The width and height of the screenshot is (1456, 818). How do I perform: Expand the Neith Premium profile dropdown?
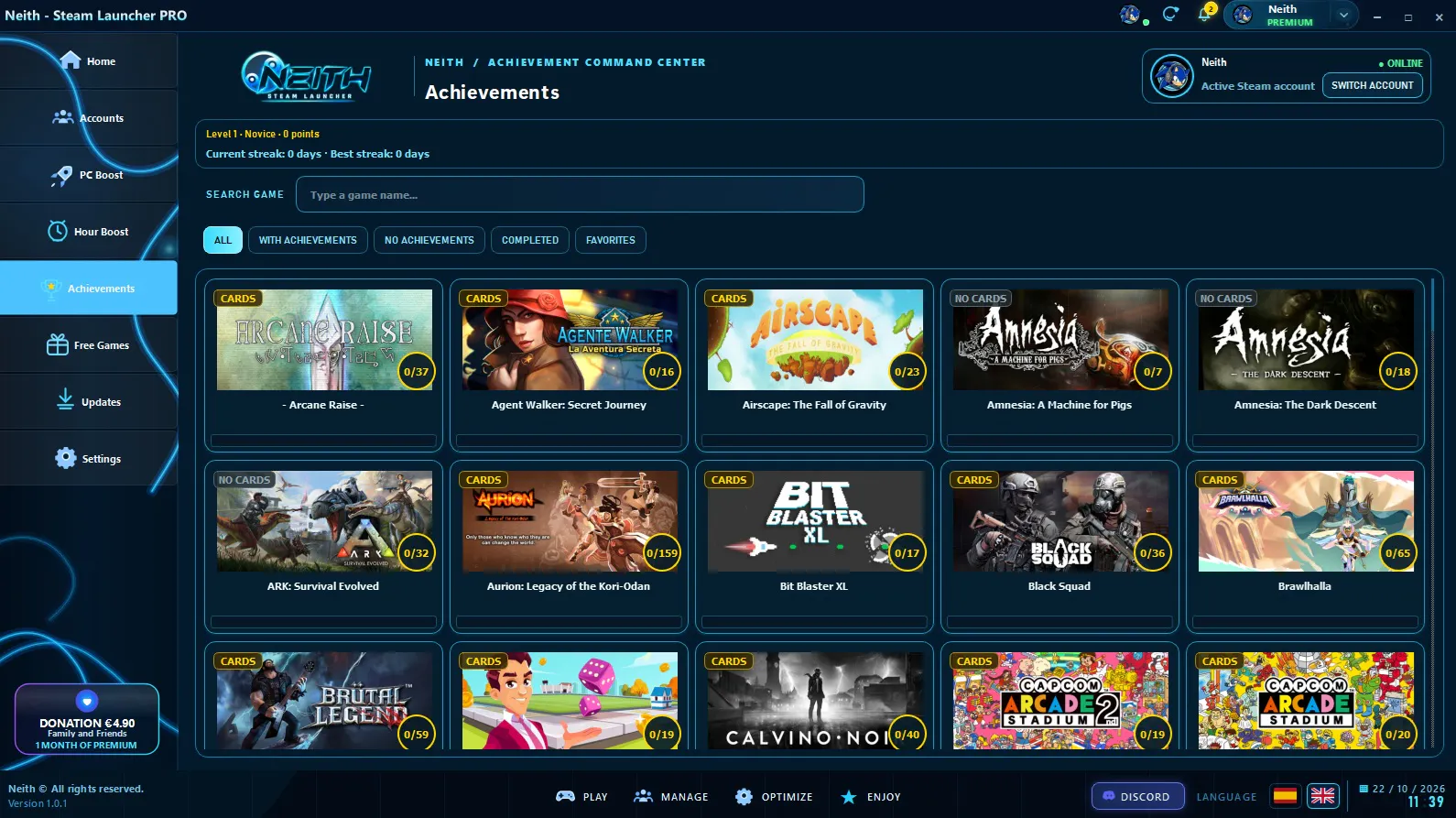[x=1342, y=15]
